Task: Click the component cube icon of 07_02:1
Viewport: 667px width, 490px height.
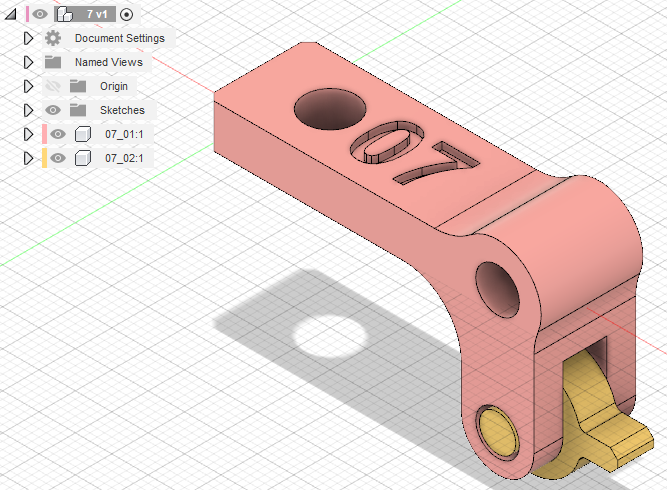Action: [x=83, y=158]
